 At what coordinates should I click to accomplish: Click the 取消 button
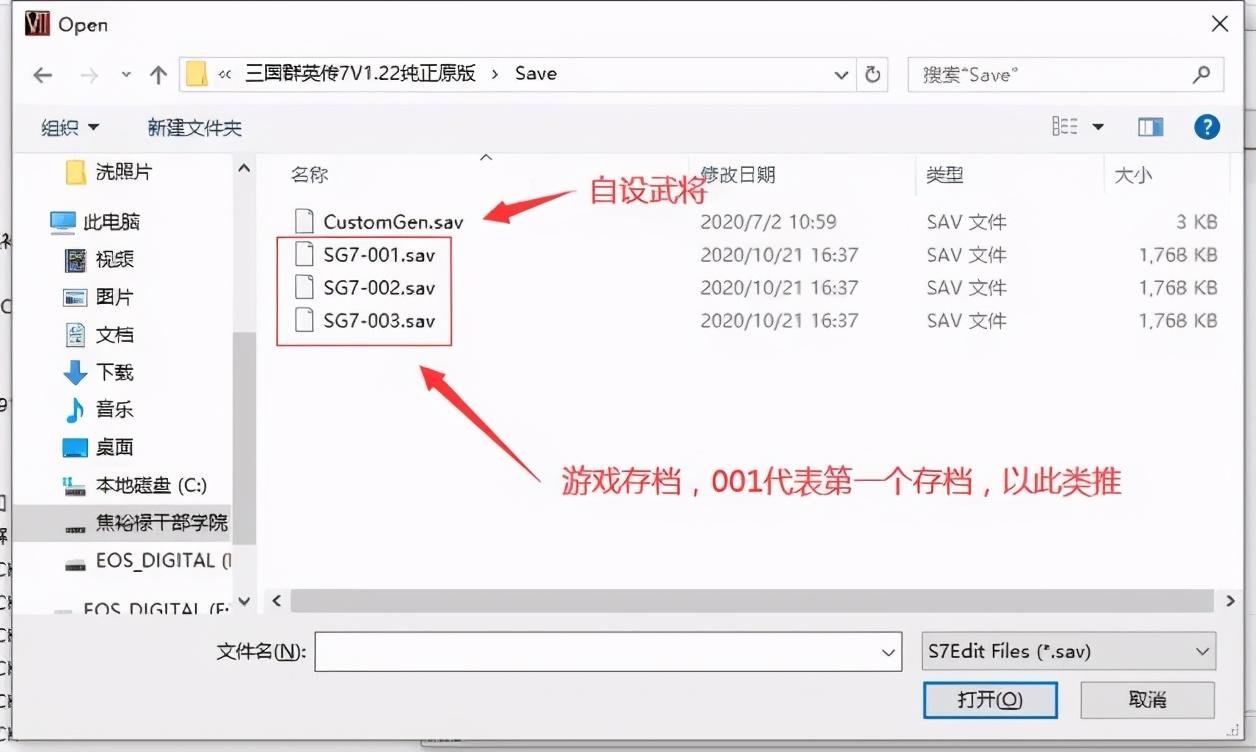pos(1147,699)
